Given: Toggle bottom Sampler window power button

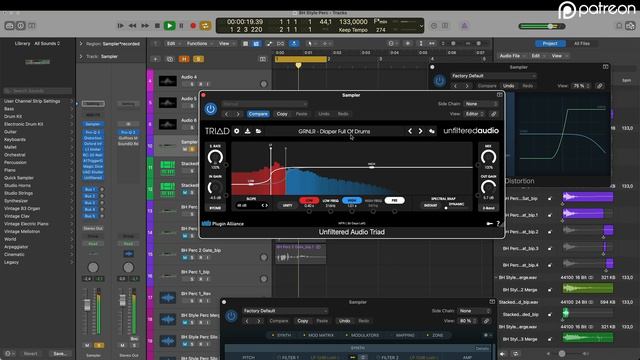Looking at the screenshot, I should pos(231,316).
